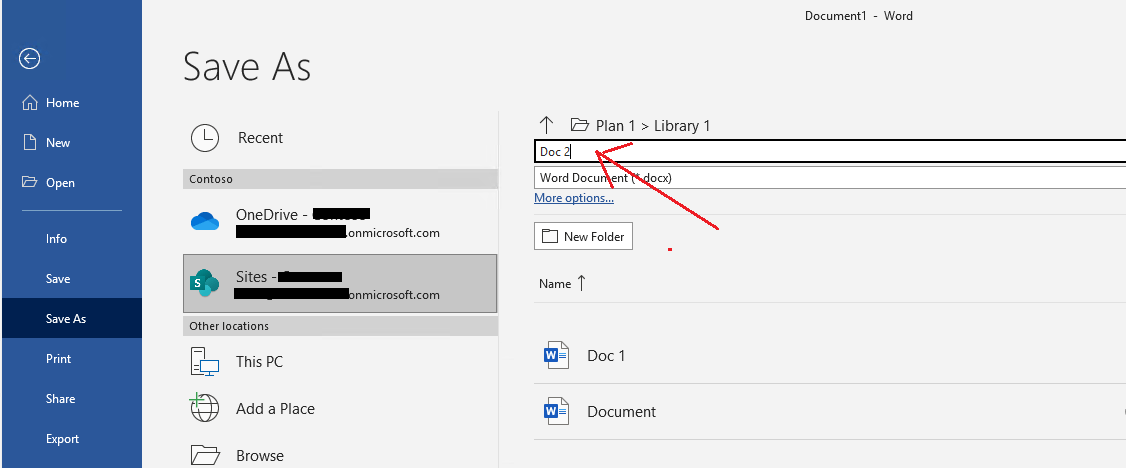Go back using the circled arrow
This screenshot has width=1126, height=468.
point(29,59)
